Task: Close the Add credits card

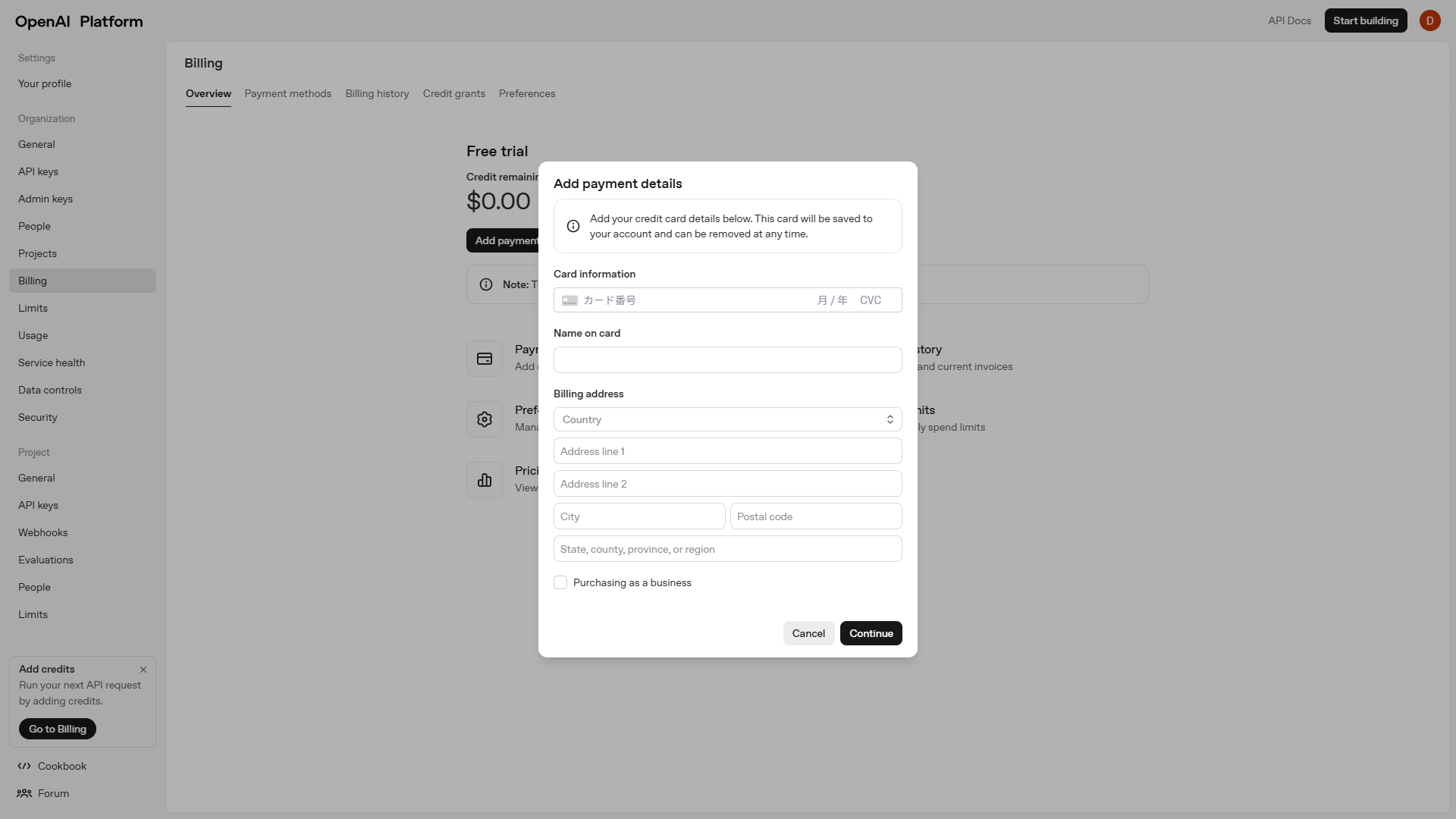Action: 143,670
